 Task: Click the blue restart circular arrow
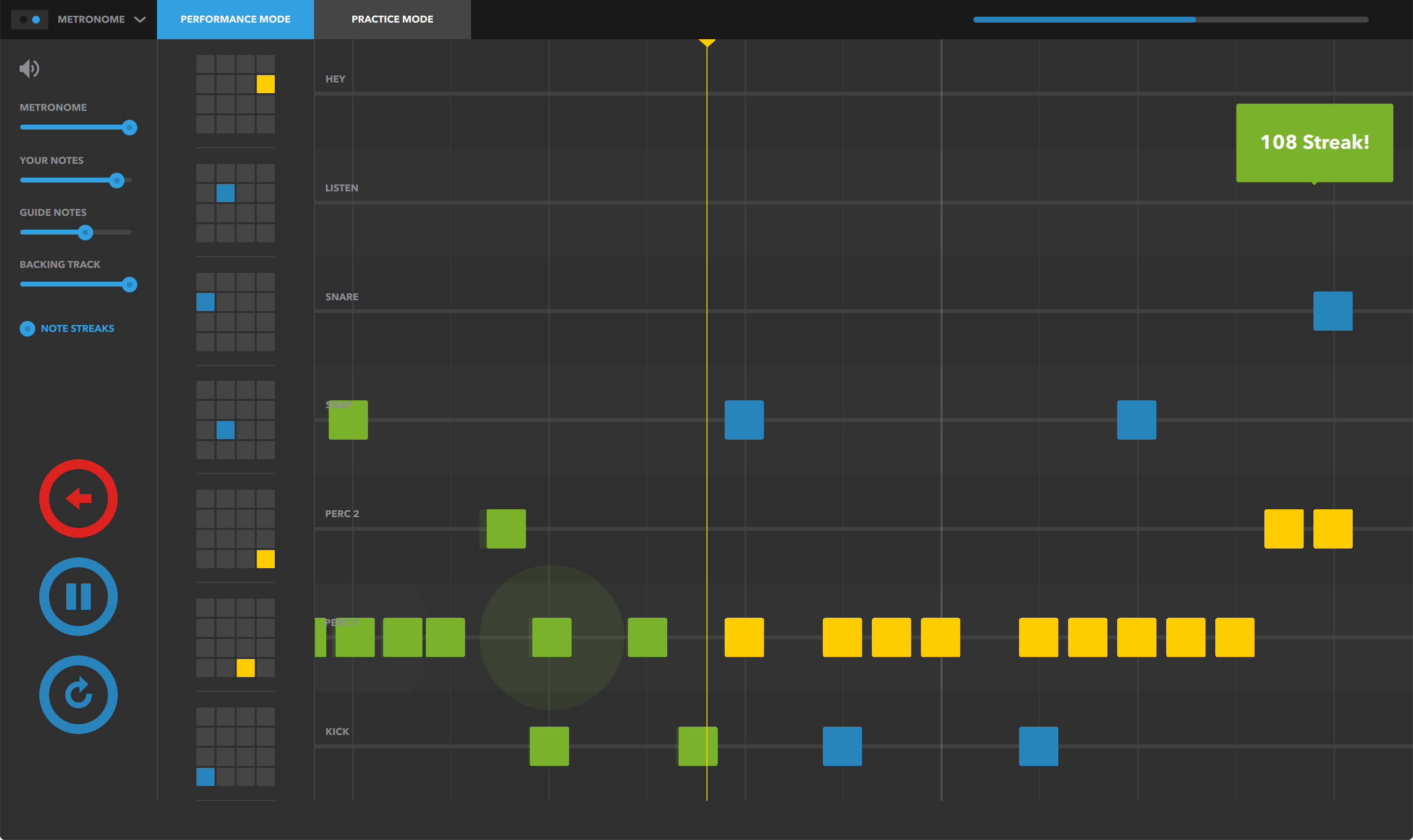(x=78, y=695)
